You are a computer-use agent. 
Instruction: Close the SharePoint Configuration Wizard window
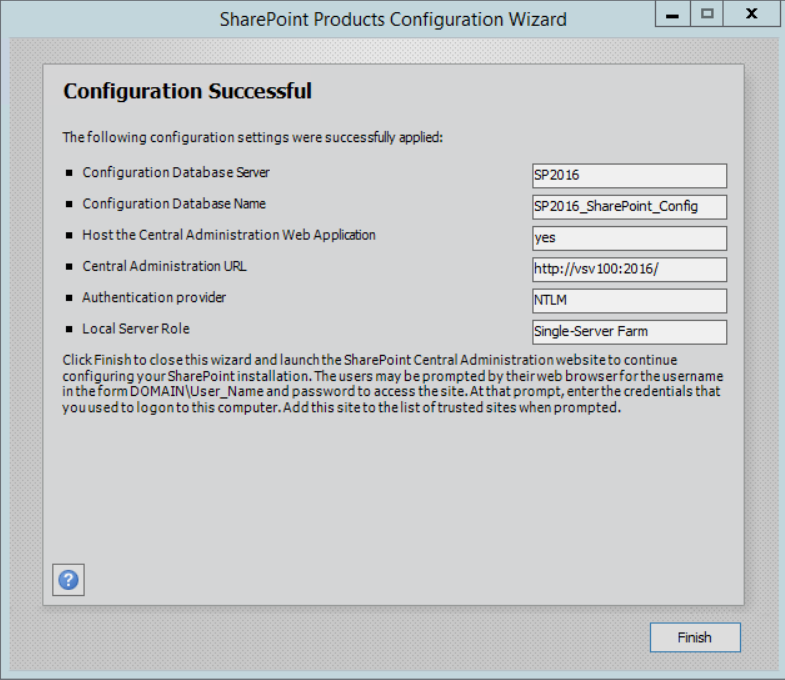[x=752, y=14]
